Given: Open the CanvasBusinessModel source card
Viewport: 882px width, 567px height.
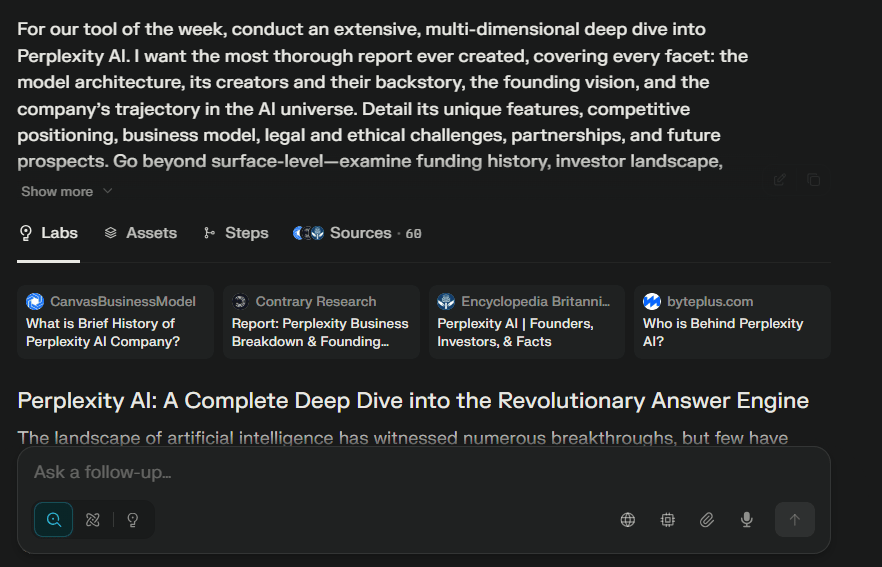Looking at the screenshot, I should click(116, 322).
